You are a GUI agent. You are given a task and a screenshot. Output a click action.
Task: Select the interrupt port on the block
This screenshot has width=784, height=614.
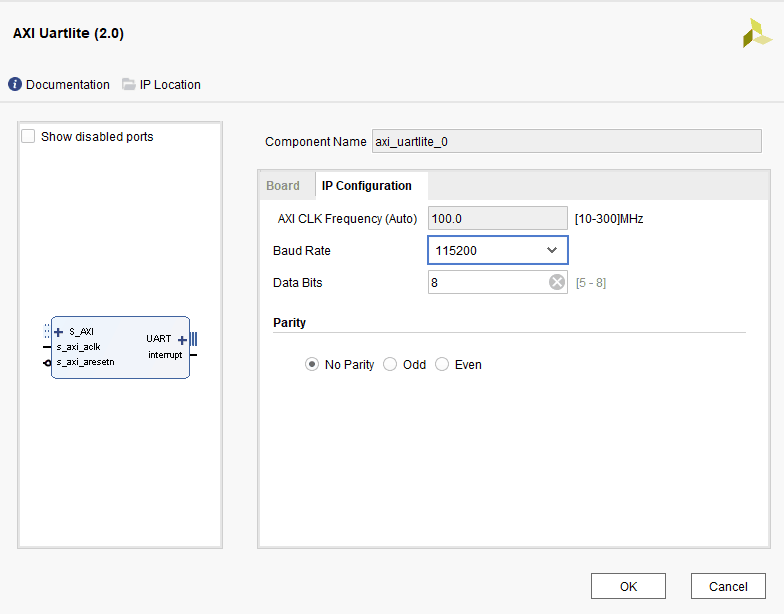coord(165,355)
